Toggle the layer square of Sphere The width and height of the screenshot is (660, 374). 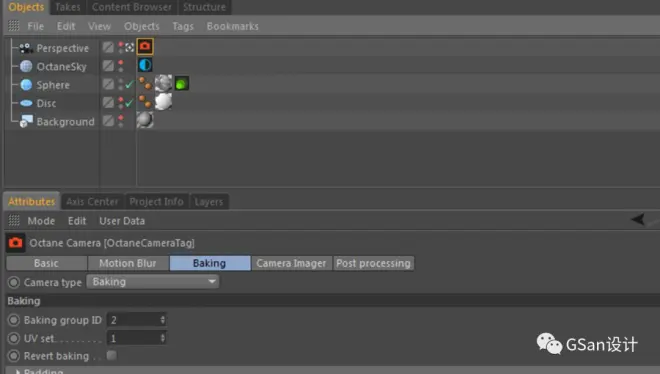[x=108, y=84]
